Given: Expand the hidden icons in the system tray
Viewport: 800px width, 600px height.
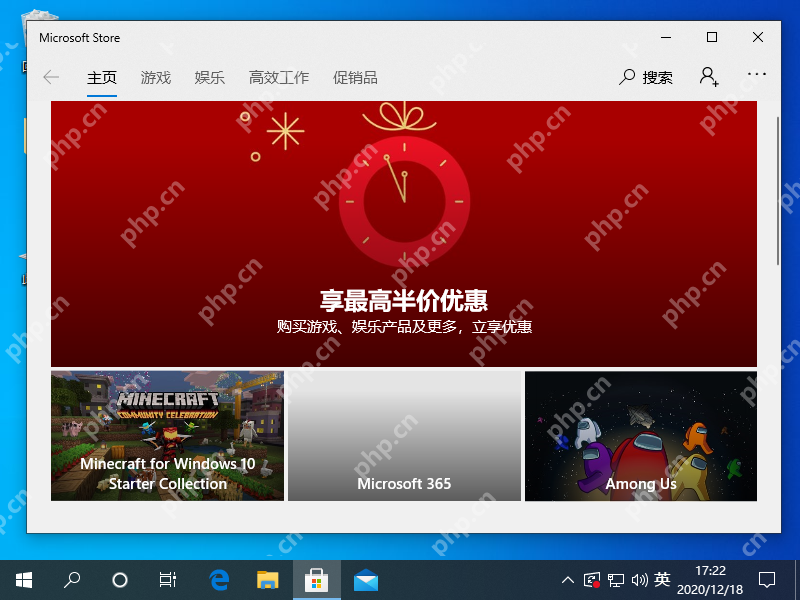Looking at the screenshot, I should coord(567,578).
